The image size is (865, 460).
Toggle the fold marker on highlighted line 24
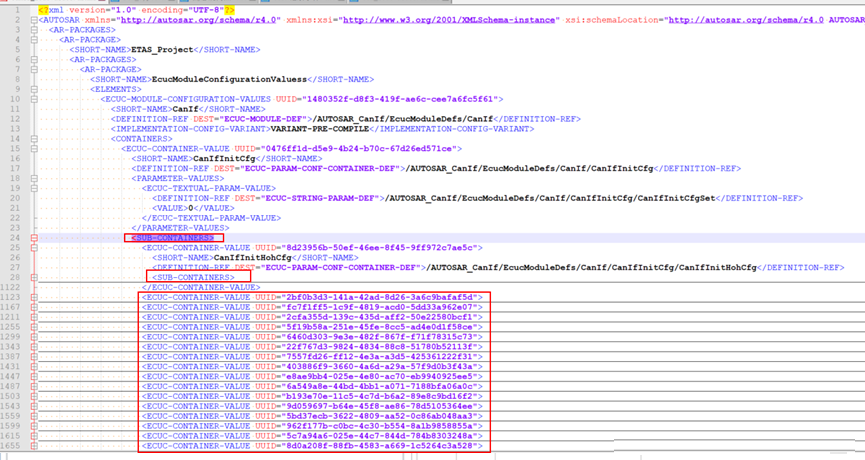coord(32,238)
